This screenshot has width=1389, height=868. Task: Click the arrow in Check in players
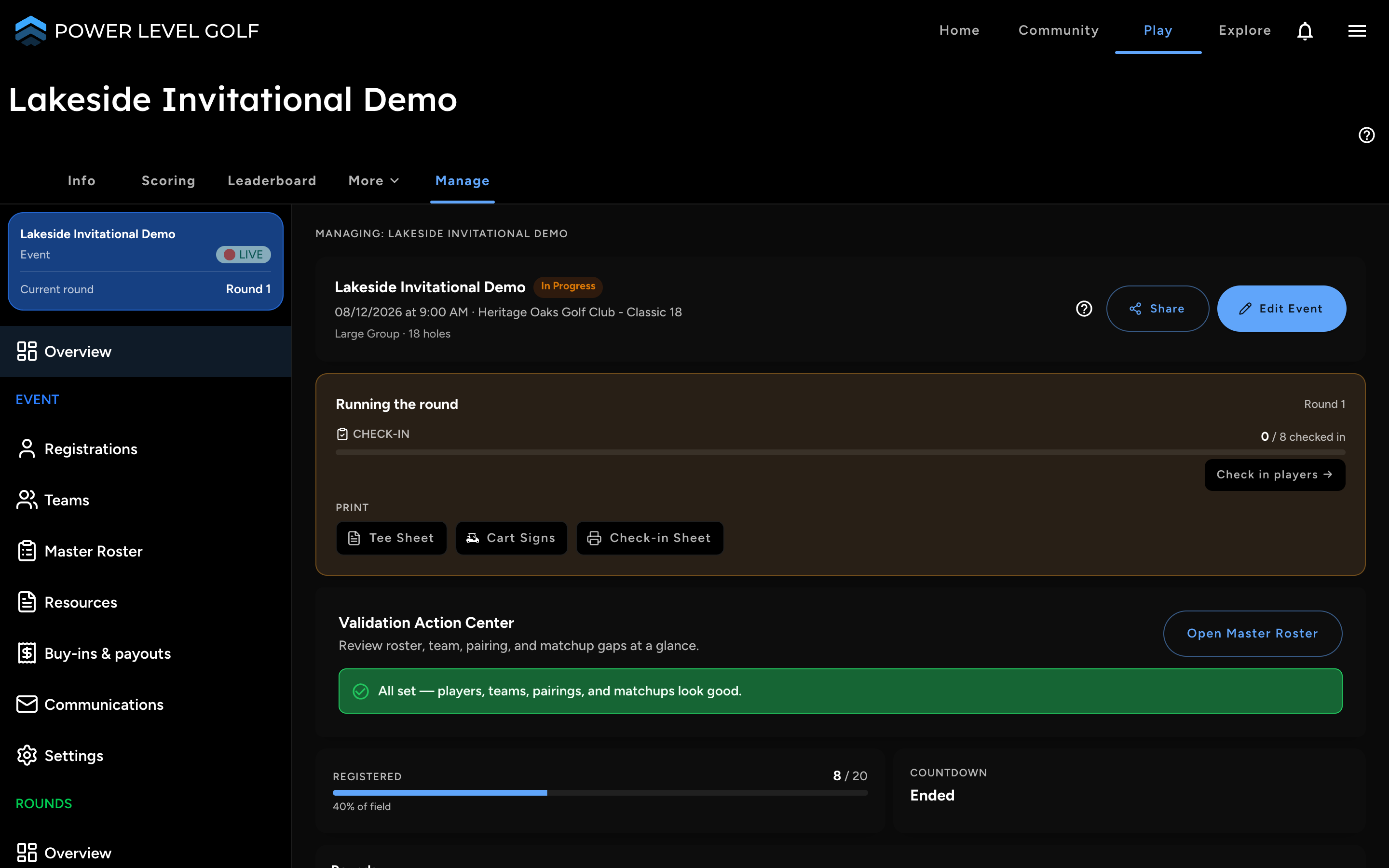tap(1328, 474)
